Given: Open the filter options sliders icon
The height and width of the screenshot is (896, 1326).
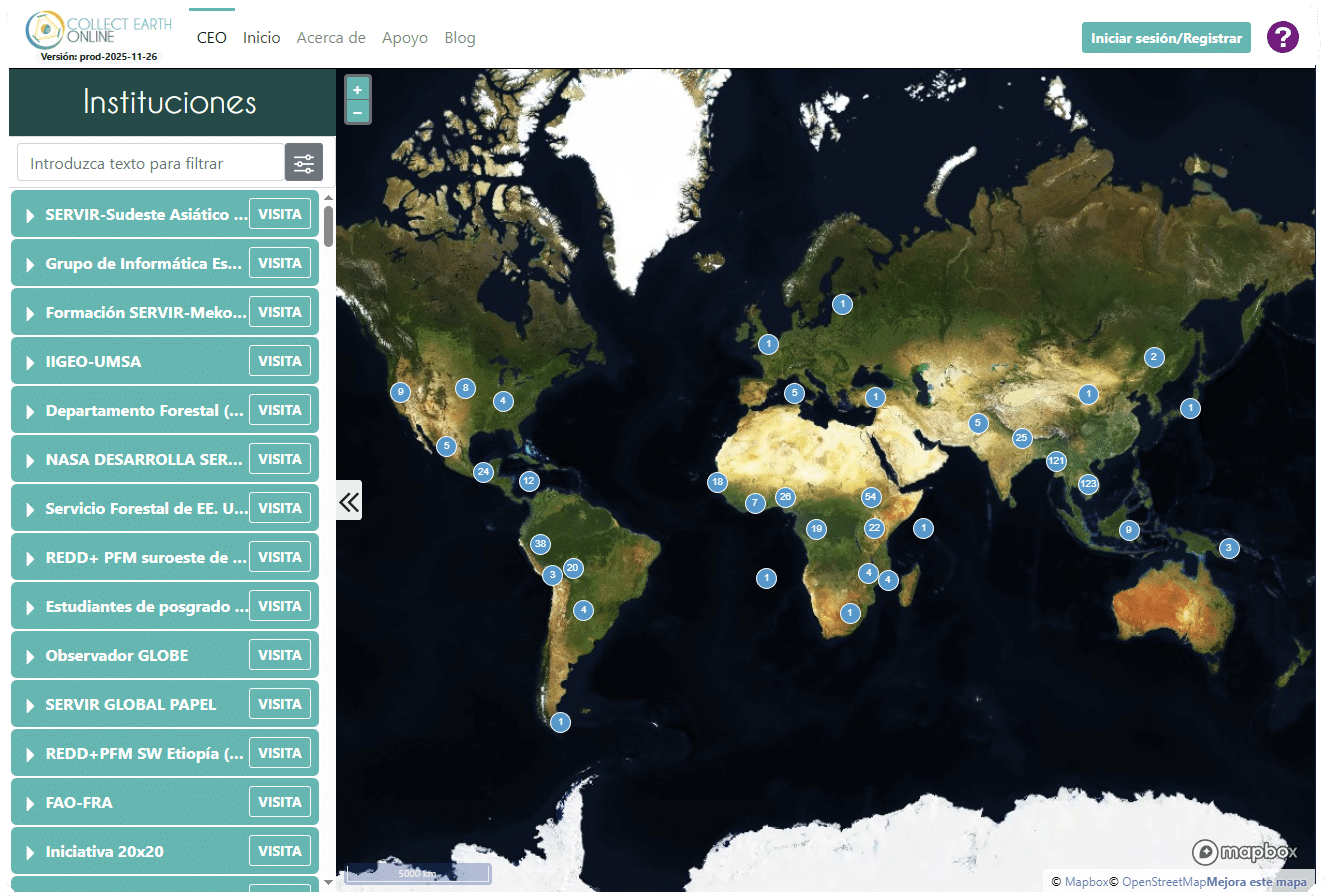Looking at the screenshot, I should (x=304, y=163).
